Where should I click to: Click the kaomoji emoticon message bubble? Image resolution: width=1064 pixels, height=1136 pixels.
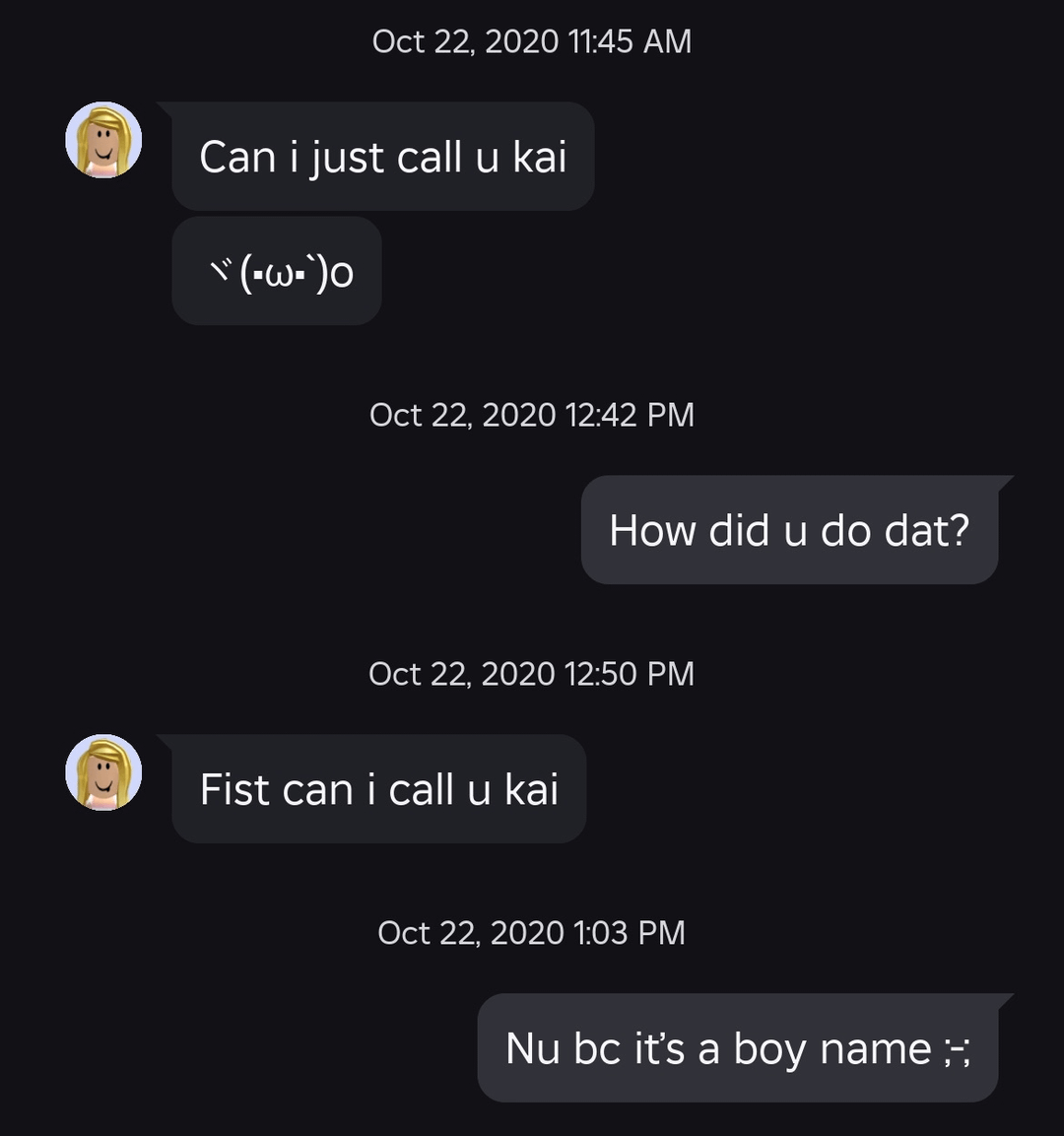[x=277, y=272]
